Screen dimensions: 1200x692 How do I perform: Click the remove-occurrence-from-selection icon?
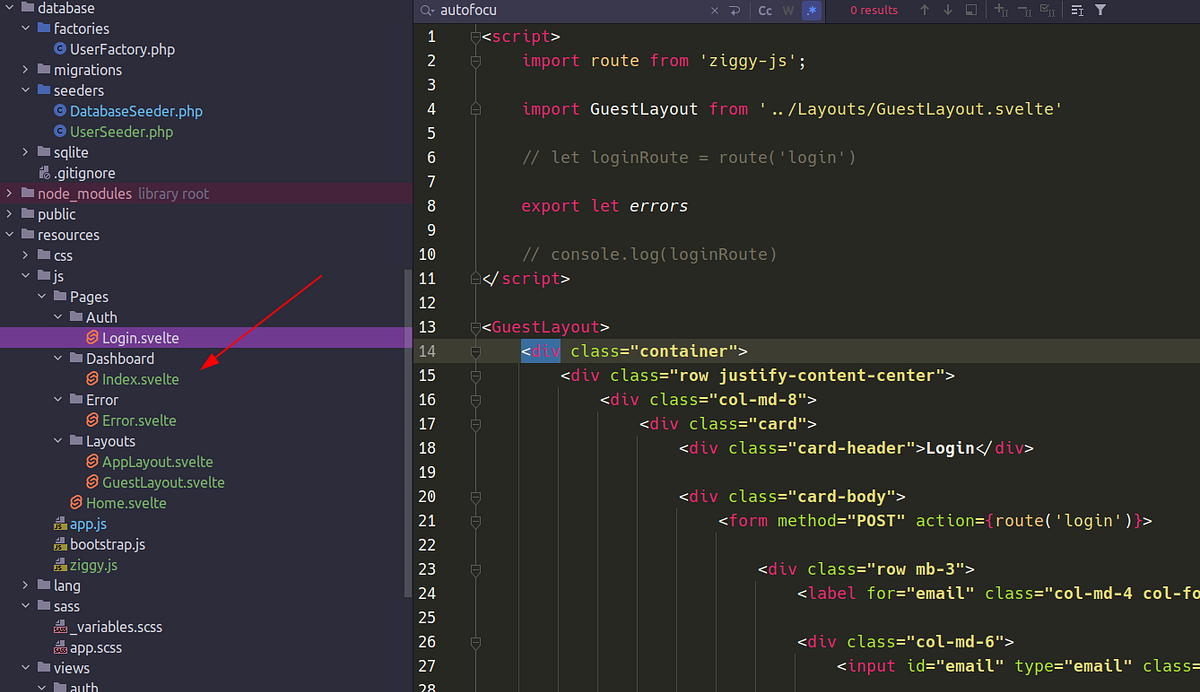coord(1026,11)
